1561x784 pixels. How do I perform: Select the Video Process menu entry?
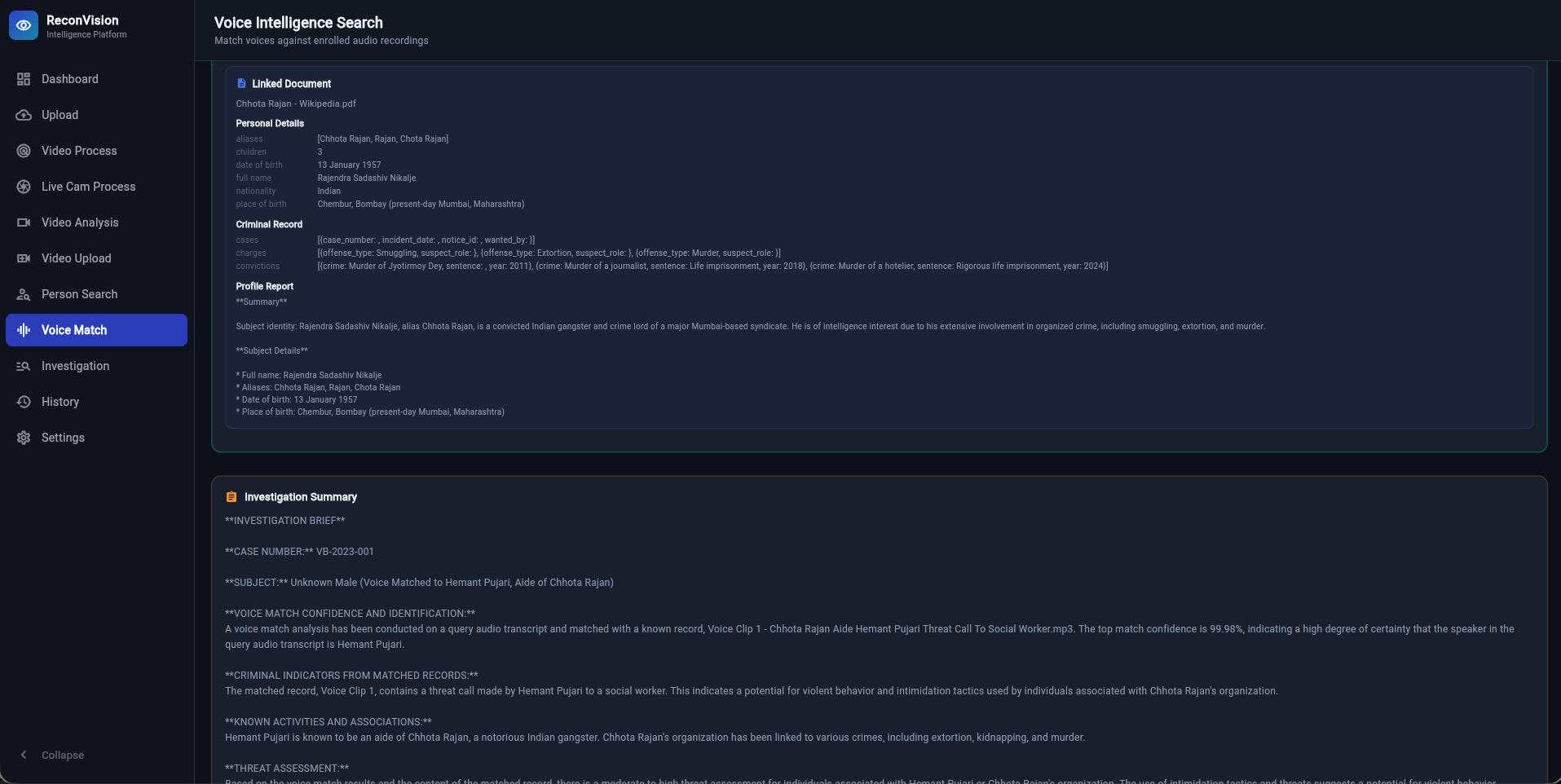96,151
